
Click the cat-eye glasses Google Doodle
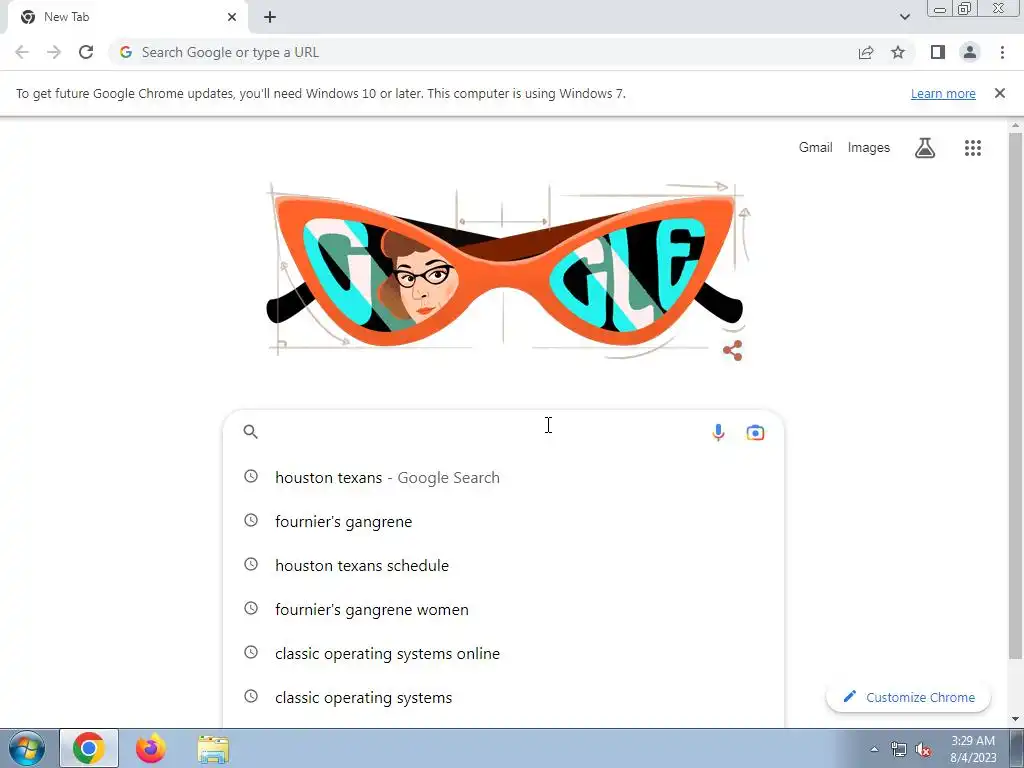coord(504,269)
